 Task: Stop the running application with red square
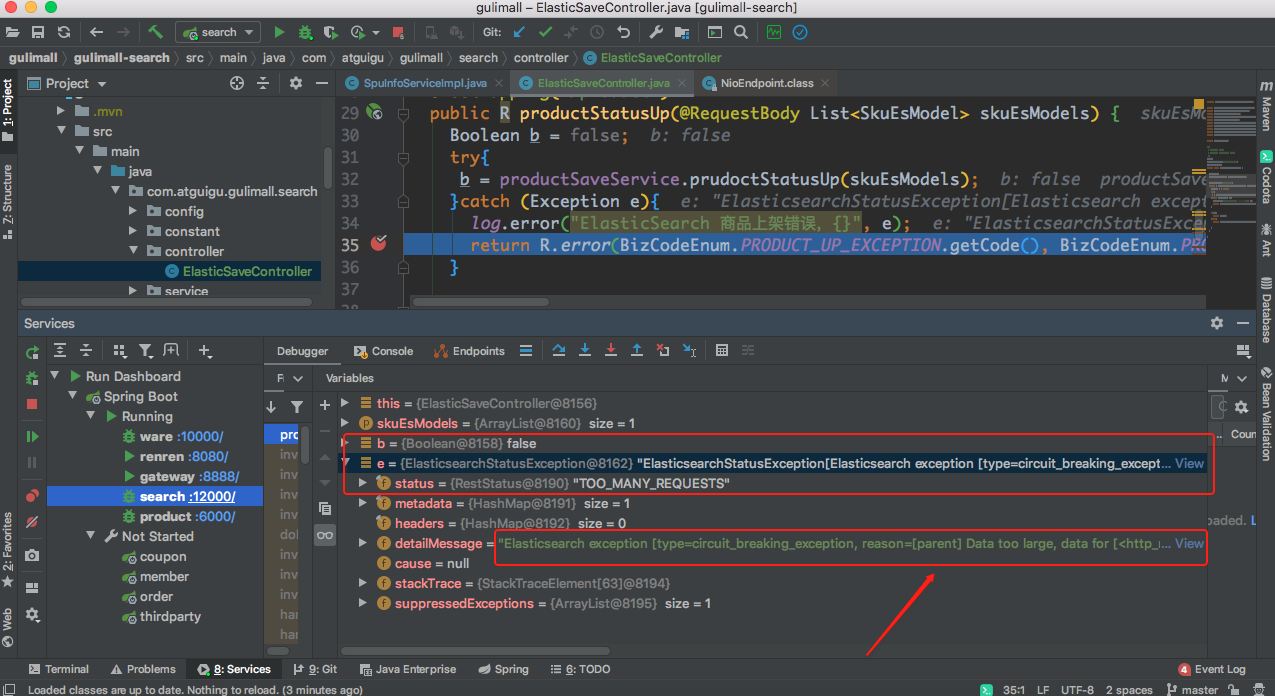(398, 33)
